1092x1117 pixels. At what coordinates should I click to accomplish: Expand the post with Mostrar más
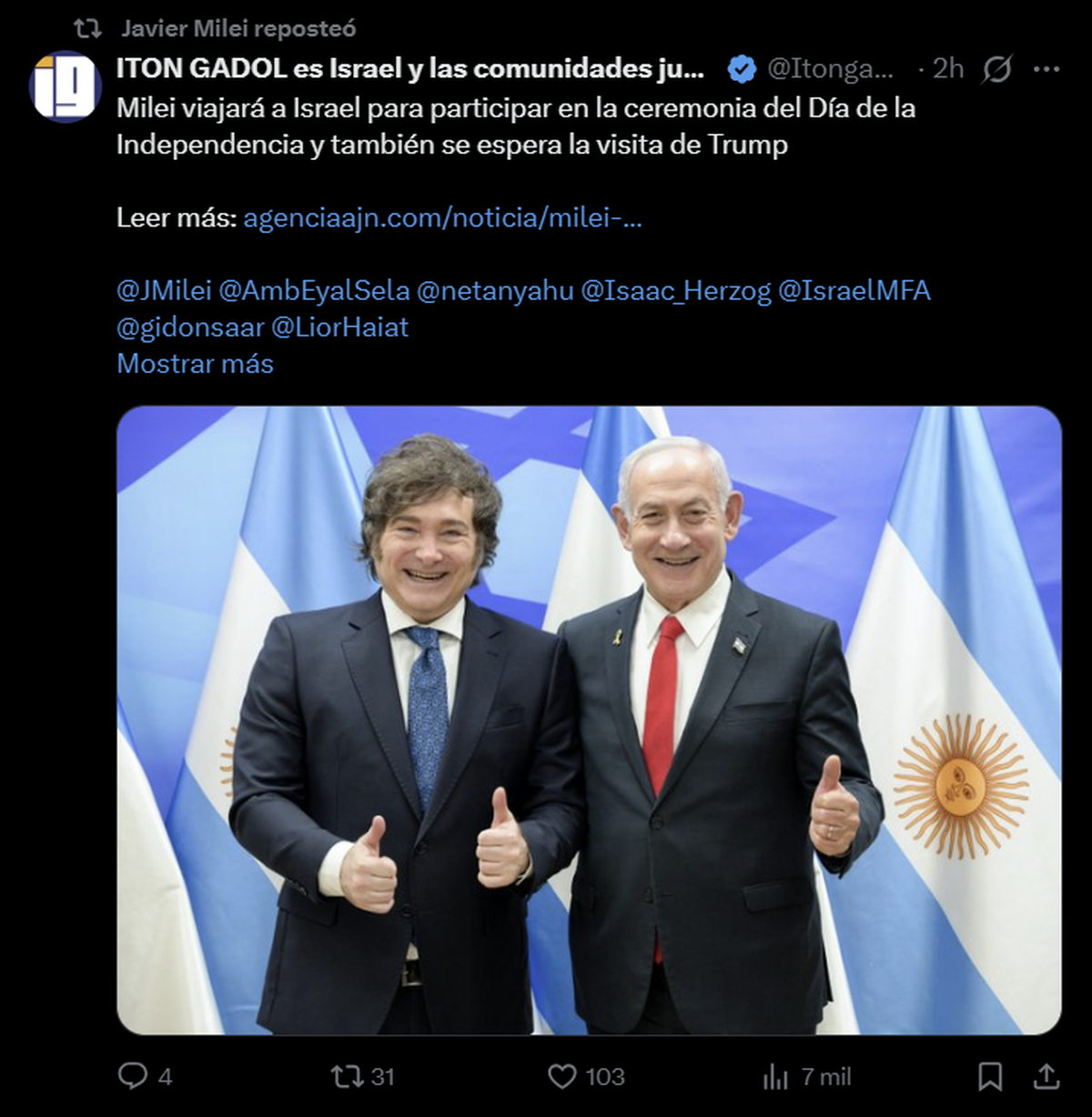pyautogui.click(x=195, y=364)
